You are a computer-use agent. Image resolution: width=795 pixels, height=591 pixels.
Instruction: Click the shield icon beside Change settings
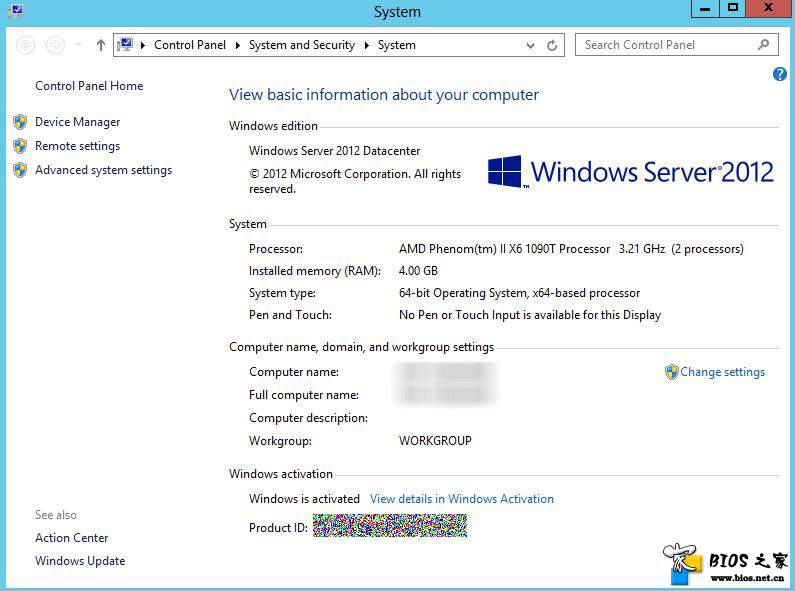(x=671, y=372)
